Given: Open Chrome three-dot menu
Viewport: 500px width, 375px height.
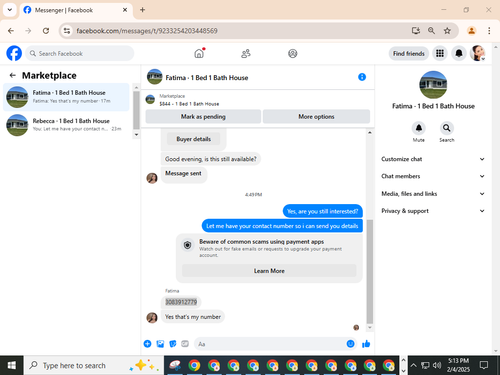Looking at the screenshot, I should [489, 31].
